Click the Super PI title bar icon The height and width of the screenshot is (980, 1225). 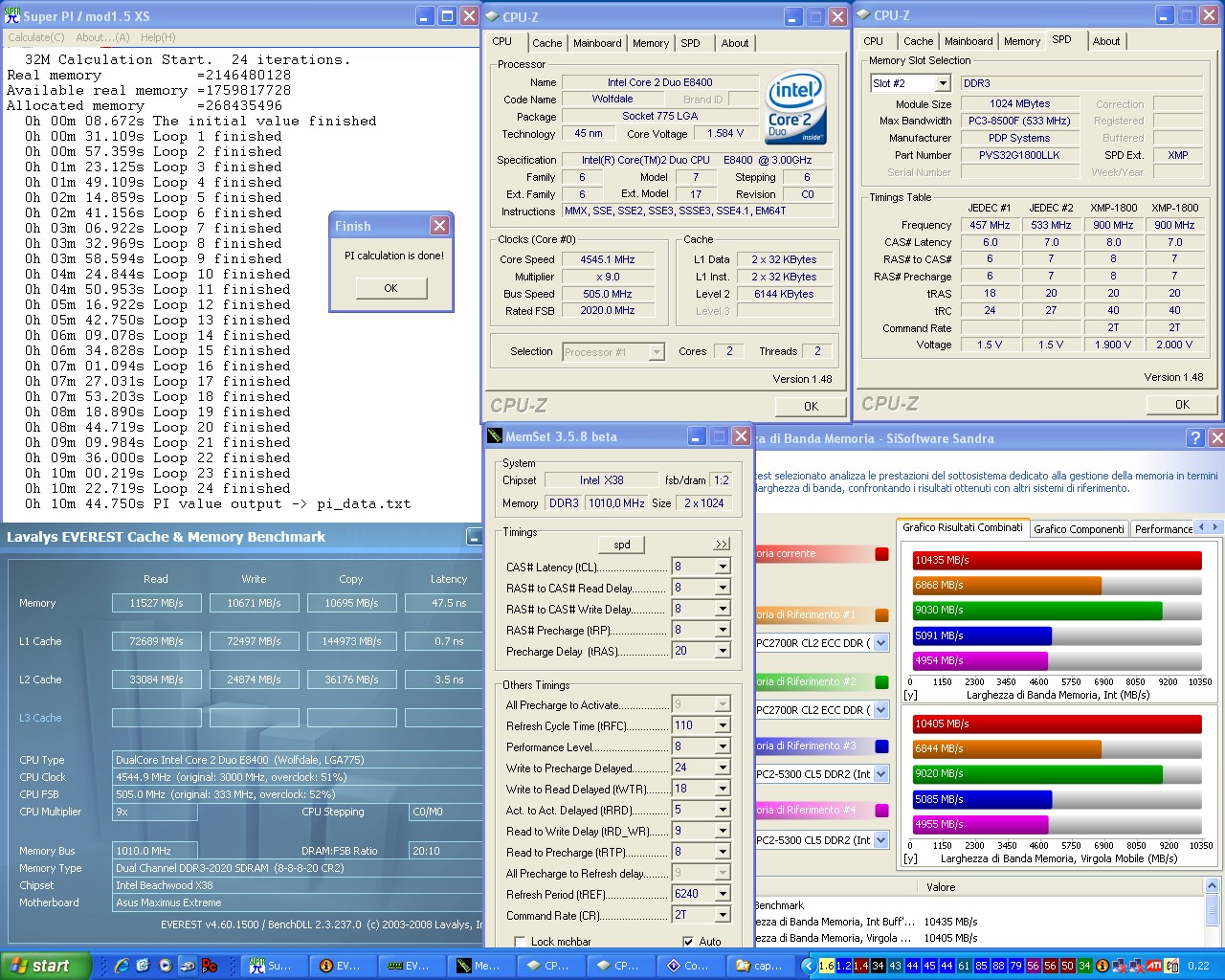12,15
